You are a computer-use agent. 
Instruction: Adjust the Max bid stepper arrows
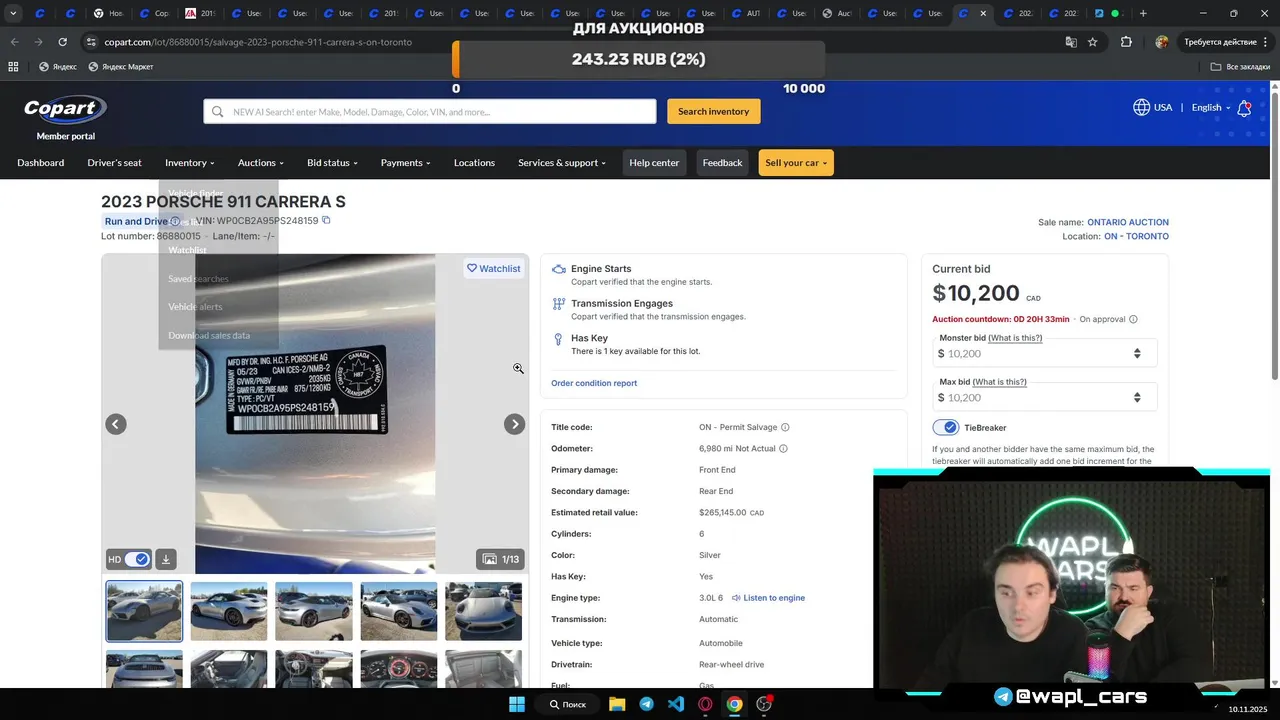1137,397
